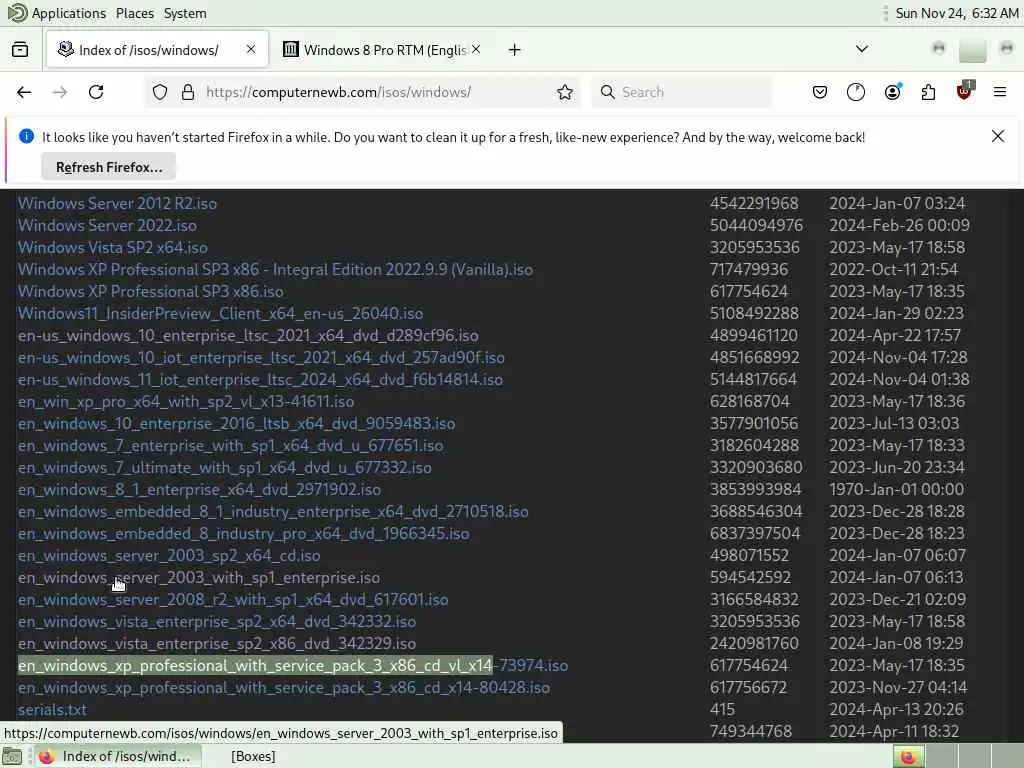Open windows_embedded_8_1_industry_enterprise link
Viewport: 1024px width, 768px height.
coord(273,511)
